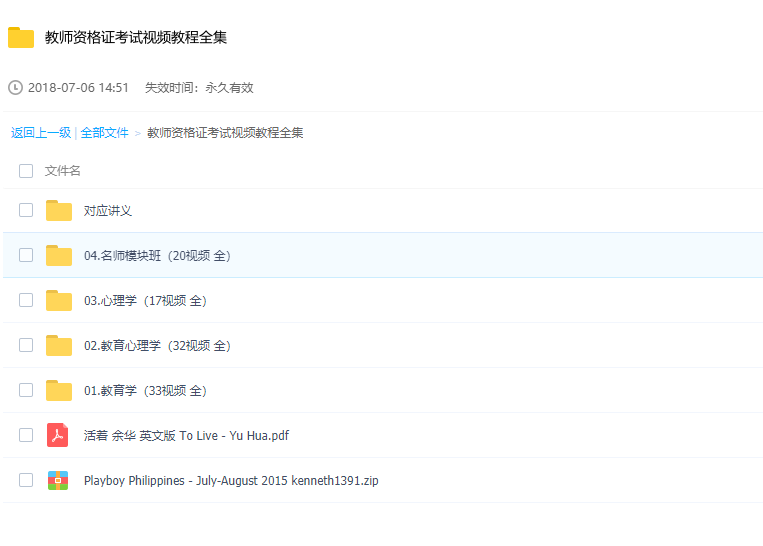Open the 全部文件 breadcrumb link

(104, 132)
